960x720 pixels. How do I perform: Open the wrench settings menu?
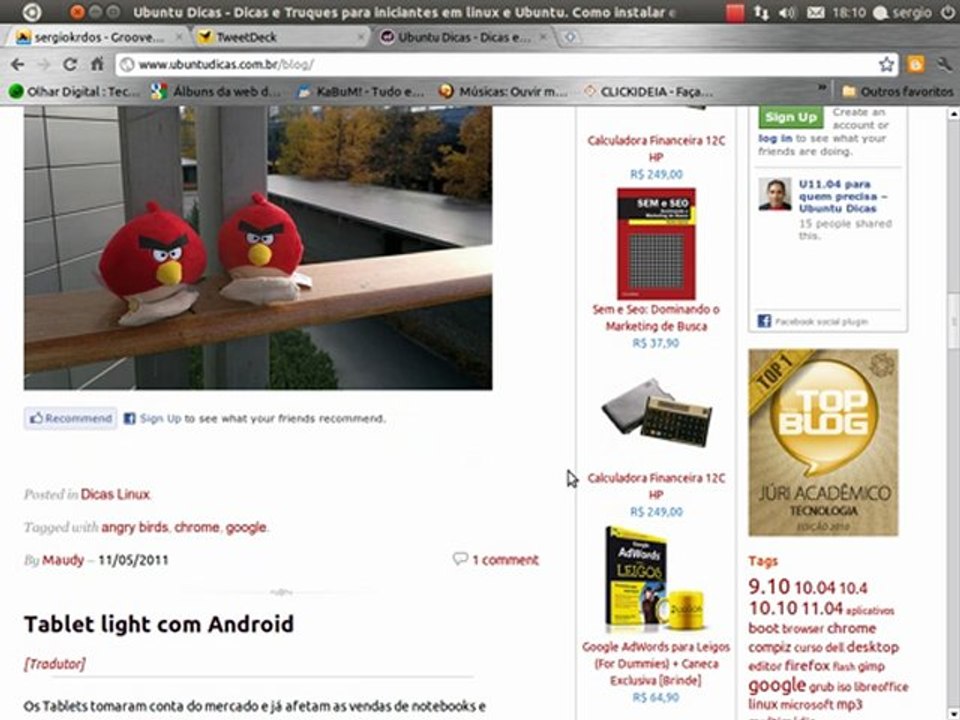click(943, 64)
